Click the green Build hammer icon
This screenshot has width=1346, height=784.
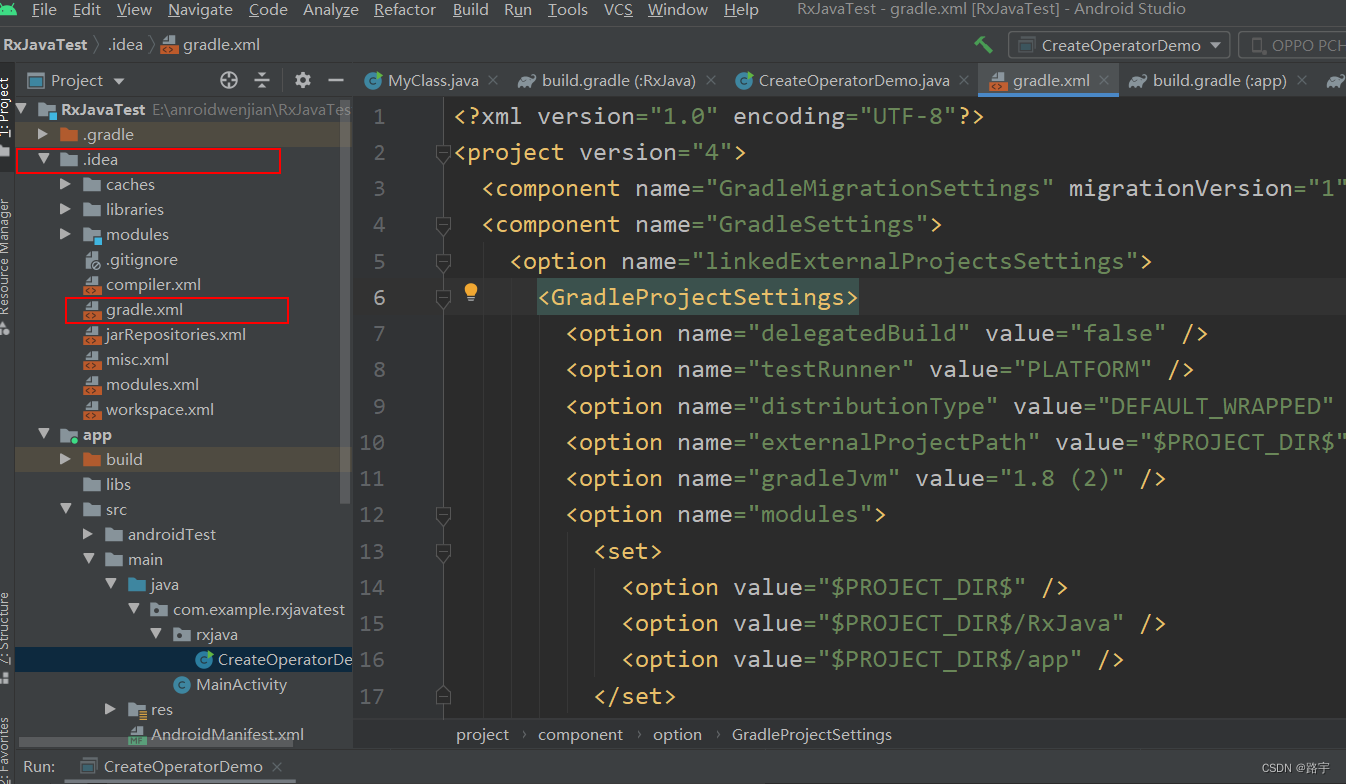(982, 44)
